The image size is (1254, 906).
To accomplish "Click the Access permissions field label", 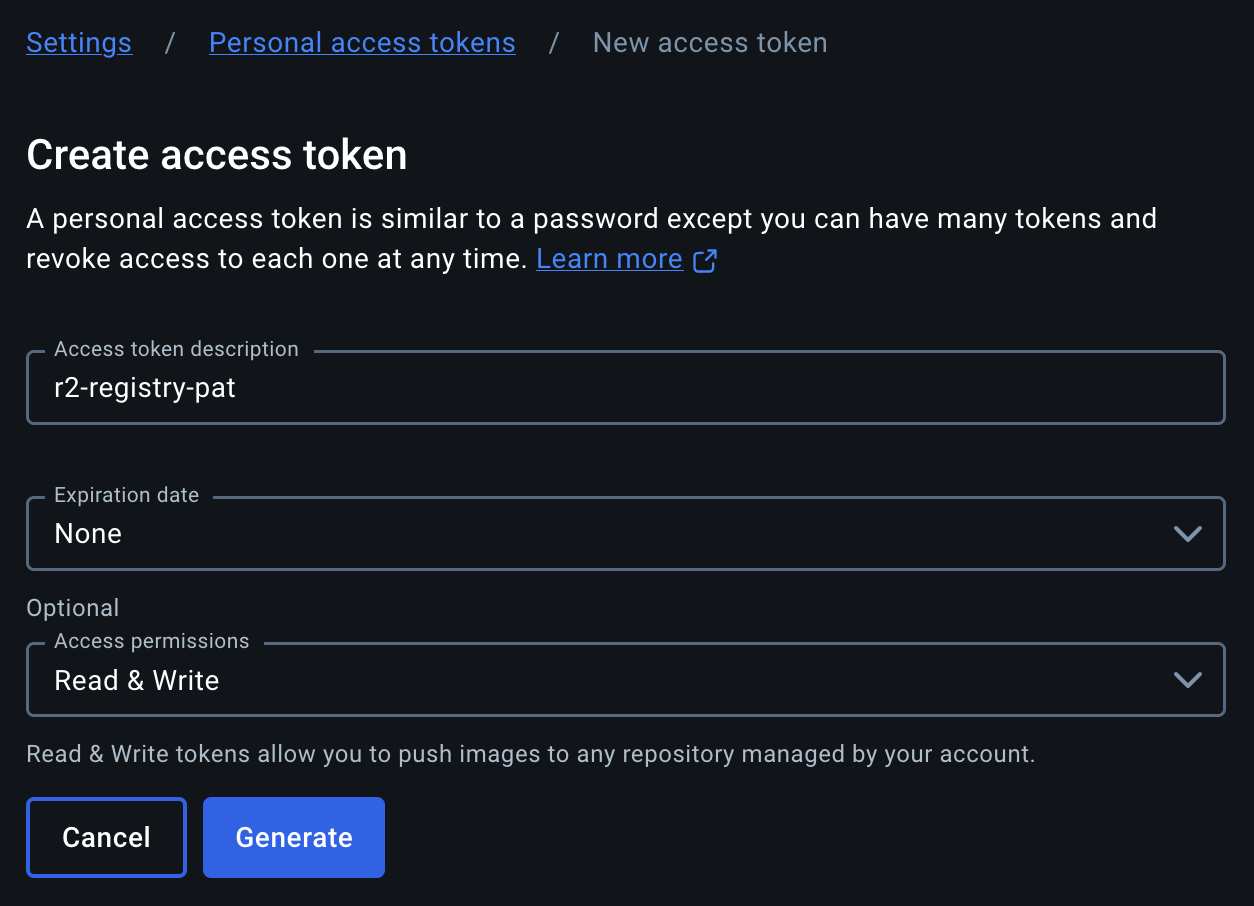I will pos(152,641).
